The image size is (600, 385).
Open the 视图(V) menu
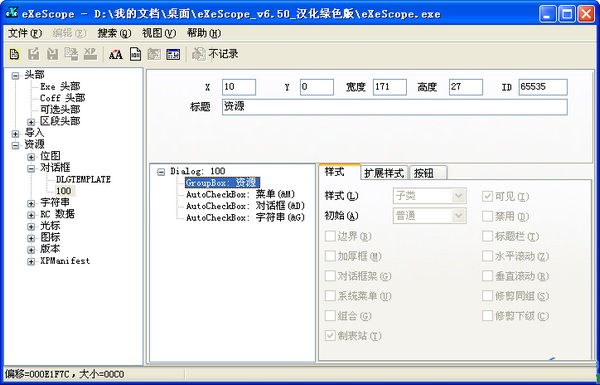coord(159,33)
